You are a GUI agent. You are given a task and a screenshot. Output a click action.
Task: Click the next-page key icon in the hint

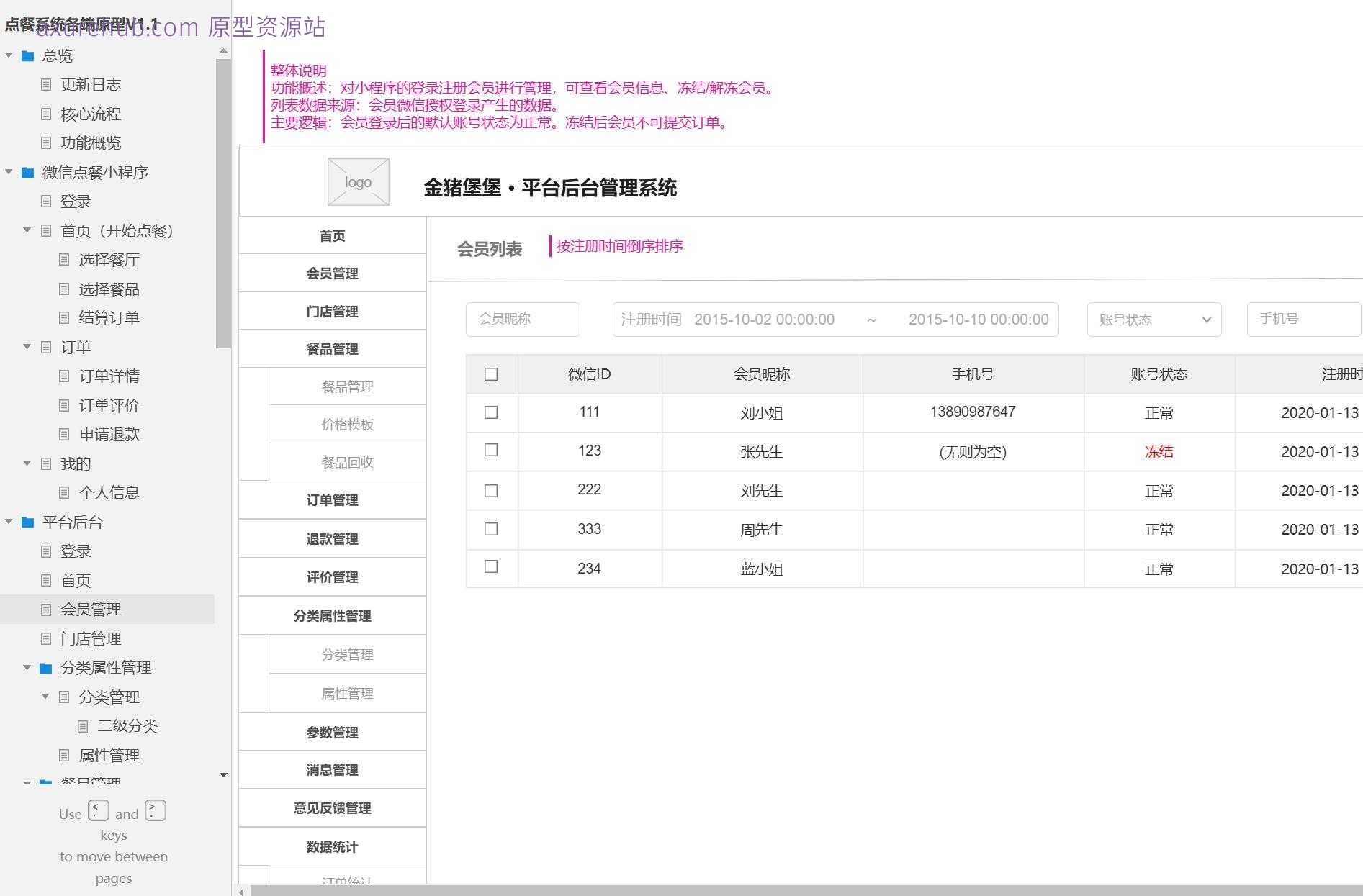coord(156,810)
